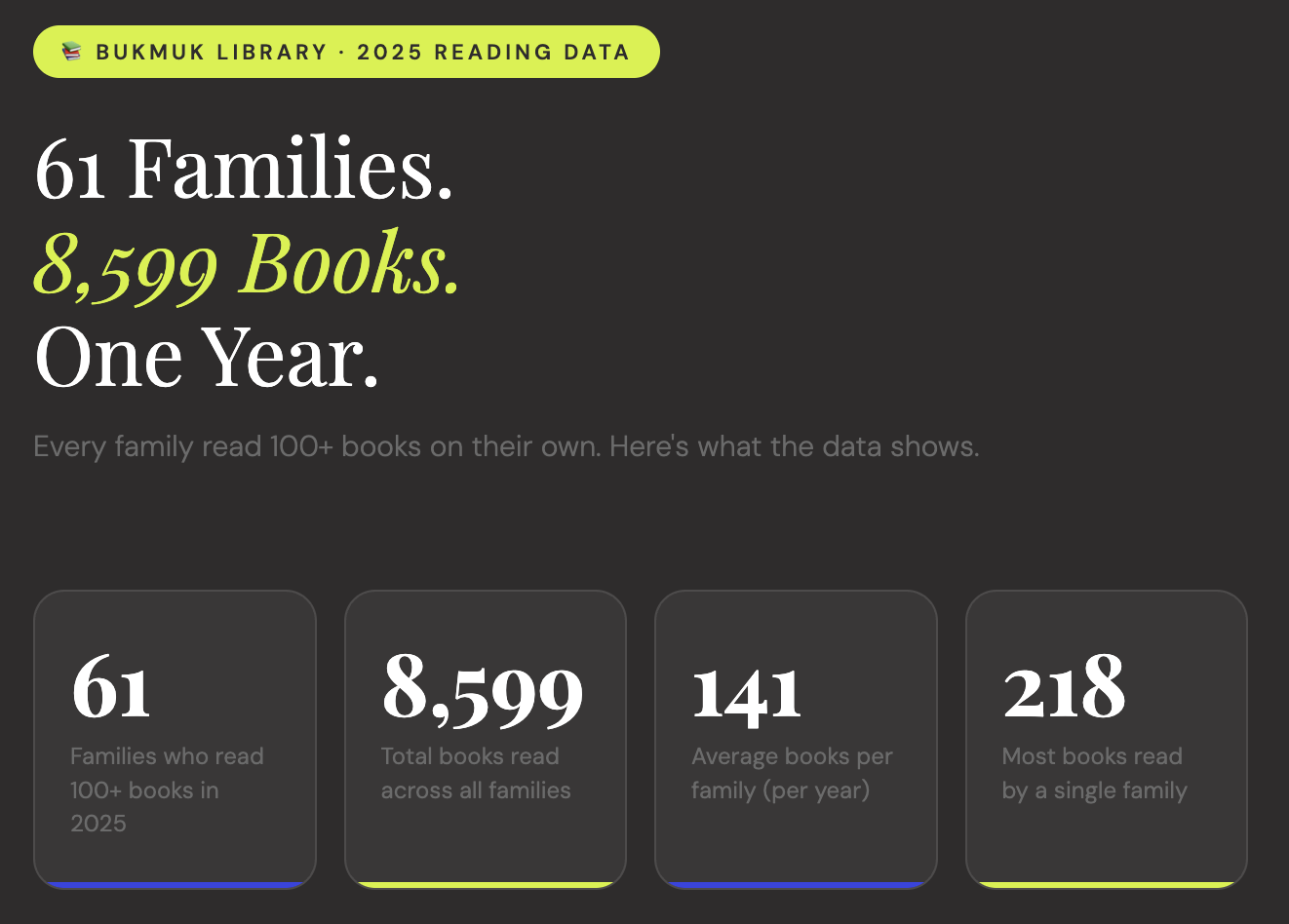This screenshot has width=1289, height=924.
Task: Click the "One Year." headline line
Action: 207,358
